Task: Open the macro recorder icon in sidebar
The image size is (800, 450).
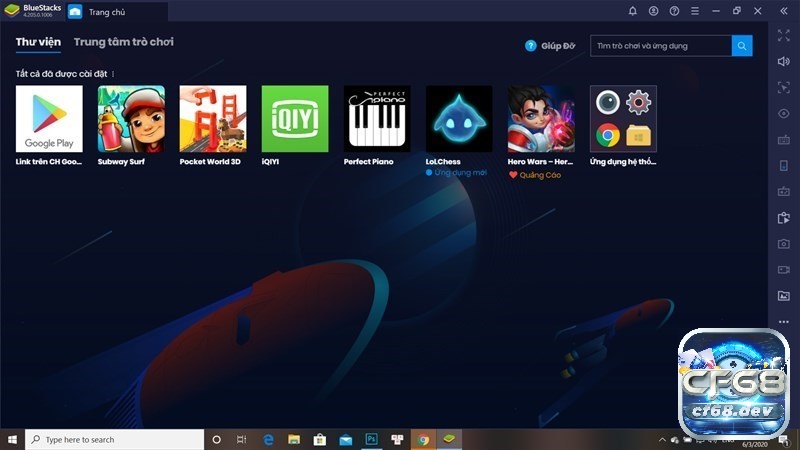Action: click(784, 191)
